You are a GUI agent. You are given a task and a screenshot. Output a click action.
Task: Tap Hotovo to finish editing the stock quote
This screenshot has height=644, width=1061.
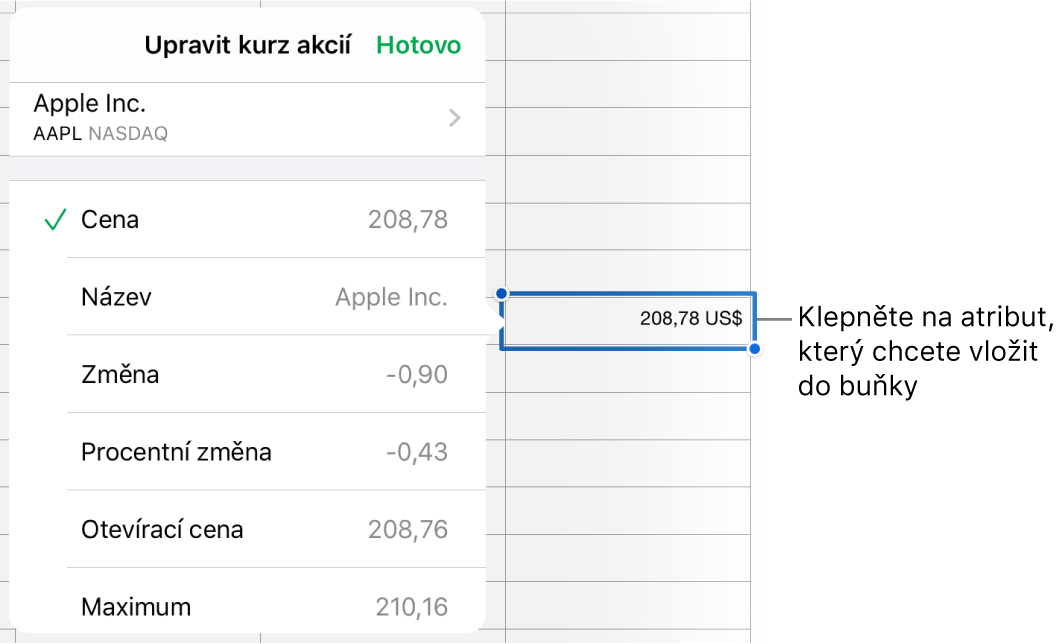click(418, 44)
